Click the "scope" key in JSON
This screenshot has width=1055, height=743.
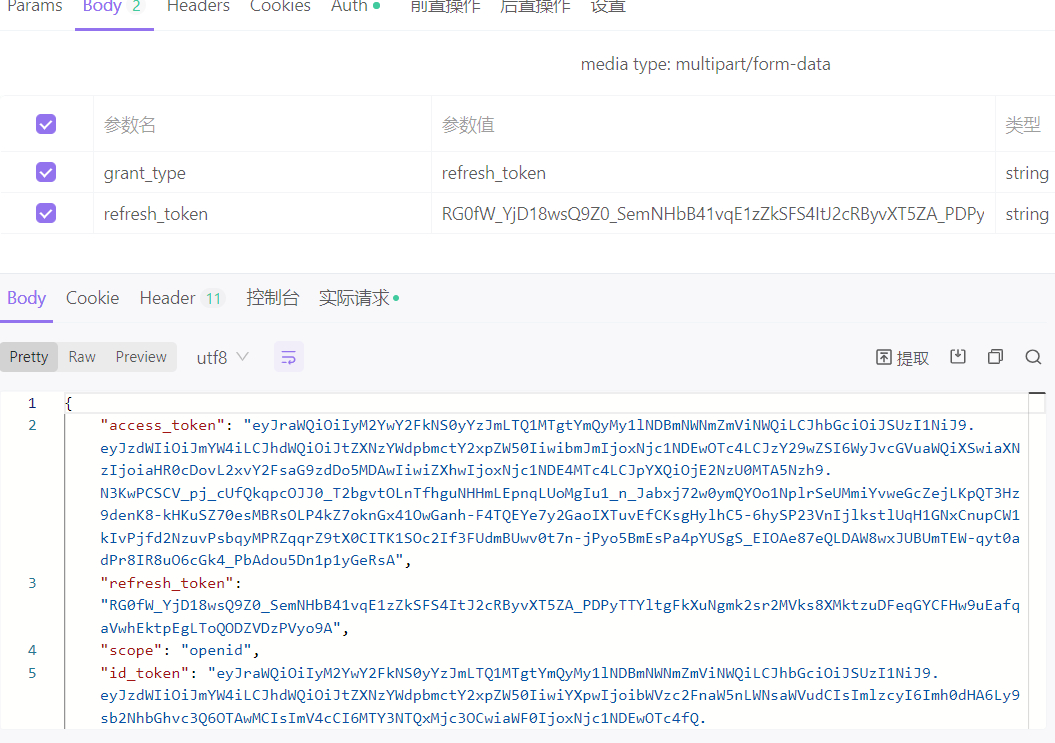tap(131, 650)
